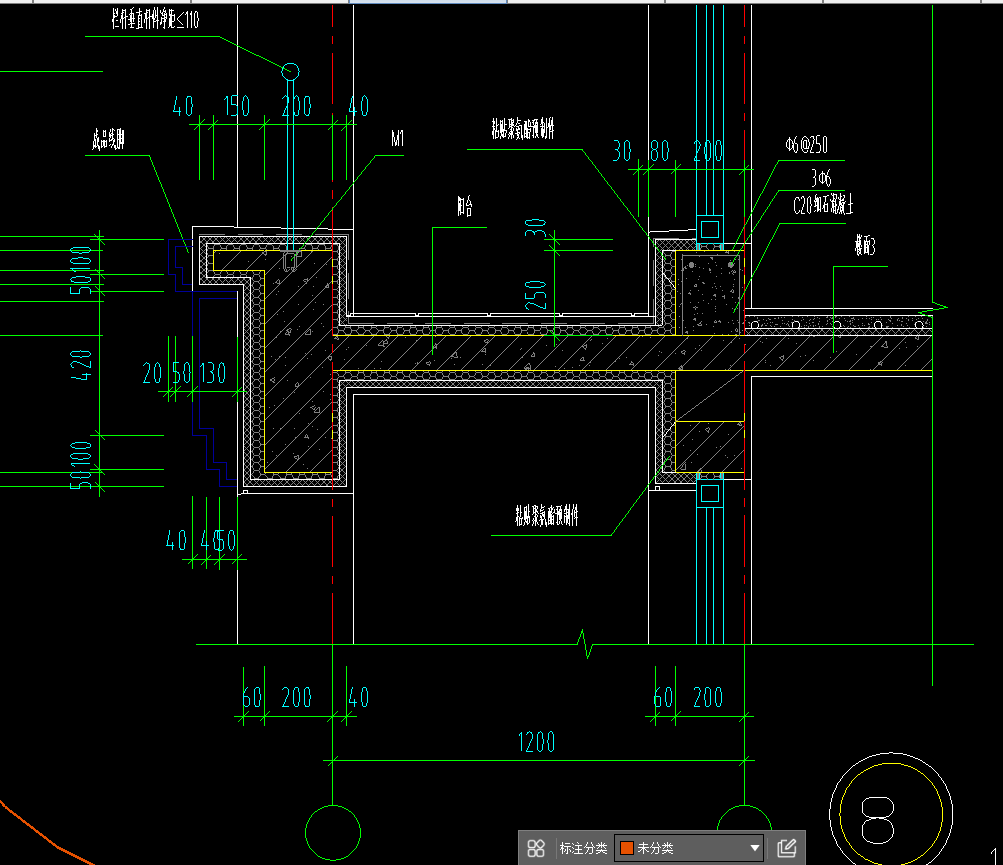Select the 3Φ6 rebar annotation
This screenshot has width=1003, height=865.
coord(821,177)
